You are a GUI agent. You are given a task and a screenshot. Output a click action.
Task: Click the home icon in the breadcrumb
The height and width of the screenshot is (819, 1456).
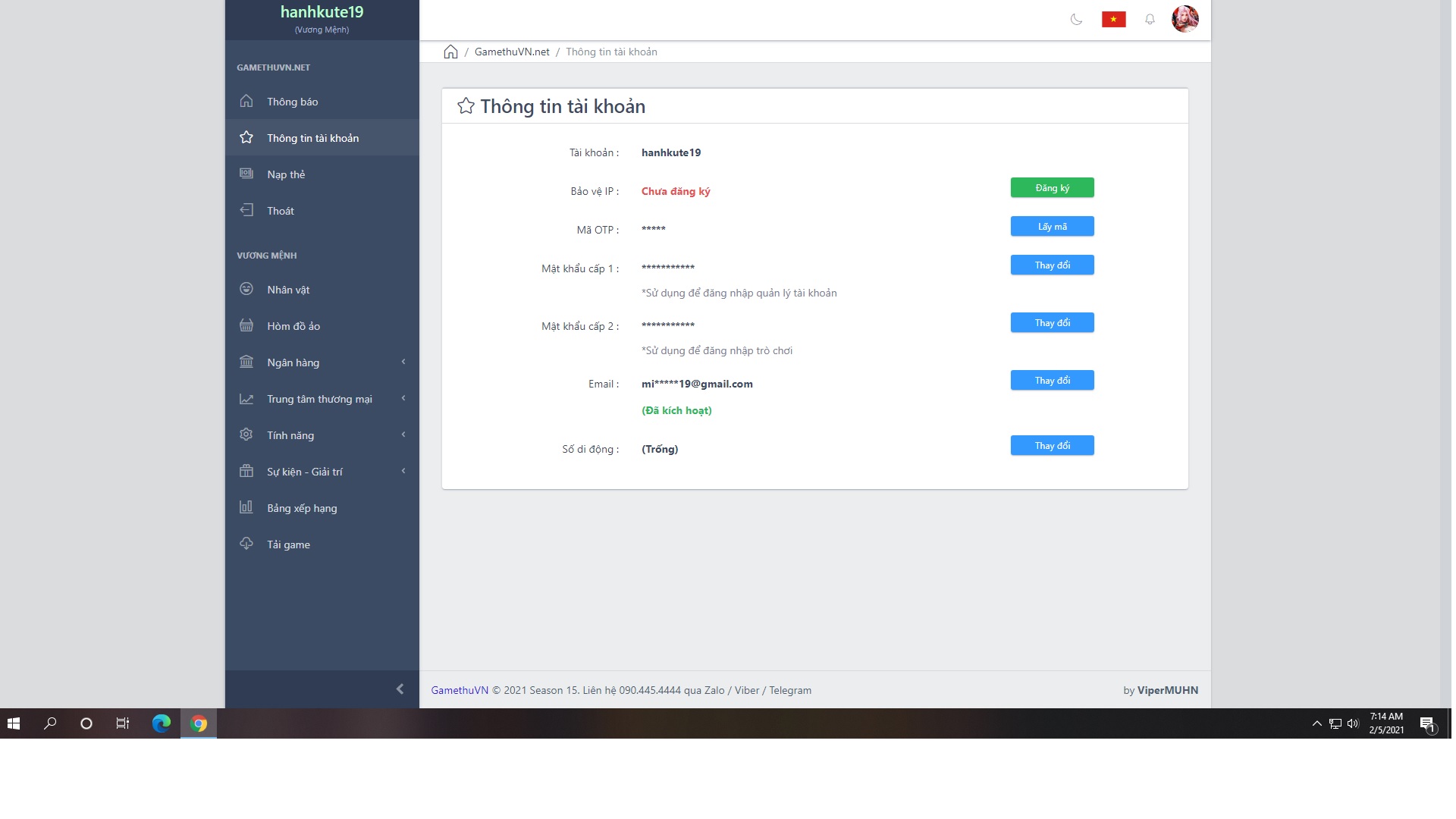coord(450,52)
